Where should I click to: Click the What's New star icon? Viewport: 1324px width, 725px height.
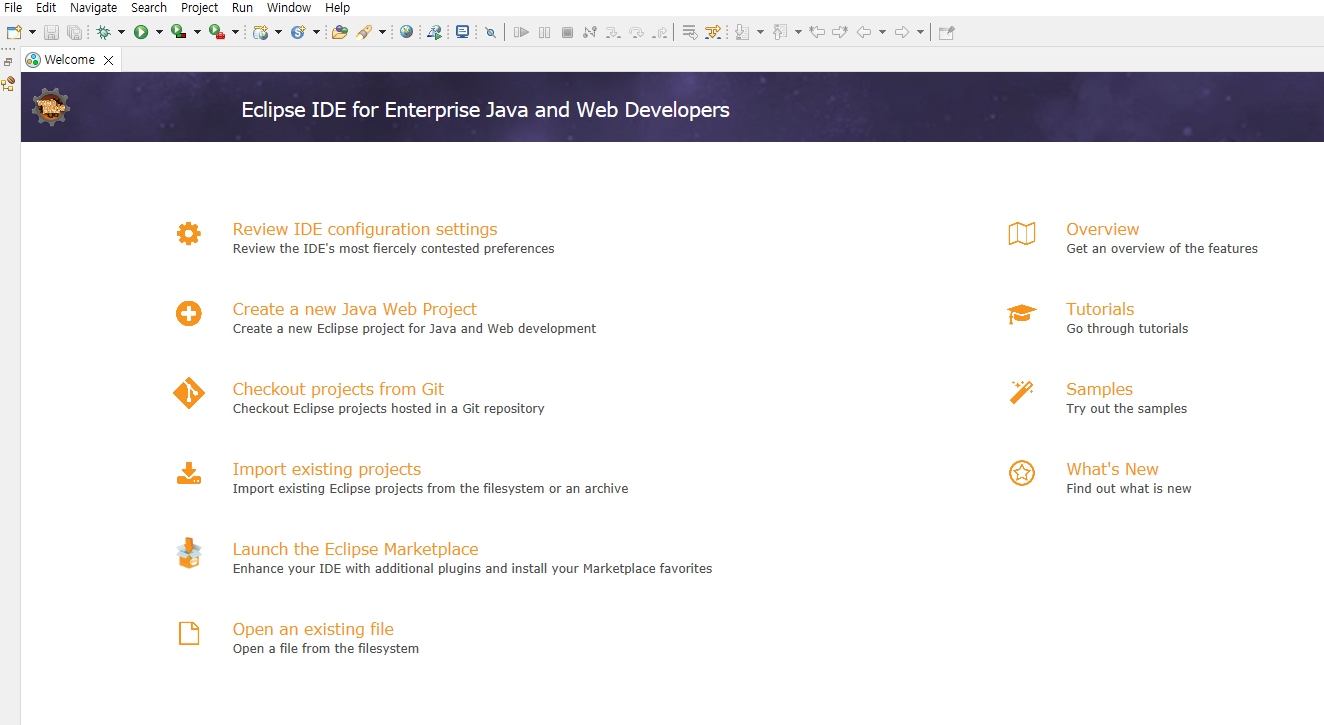1021,473
